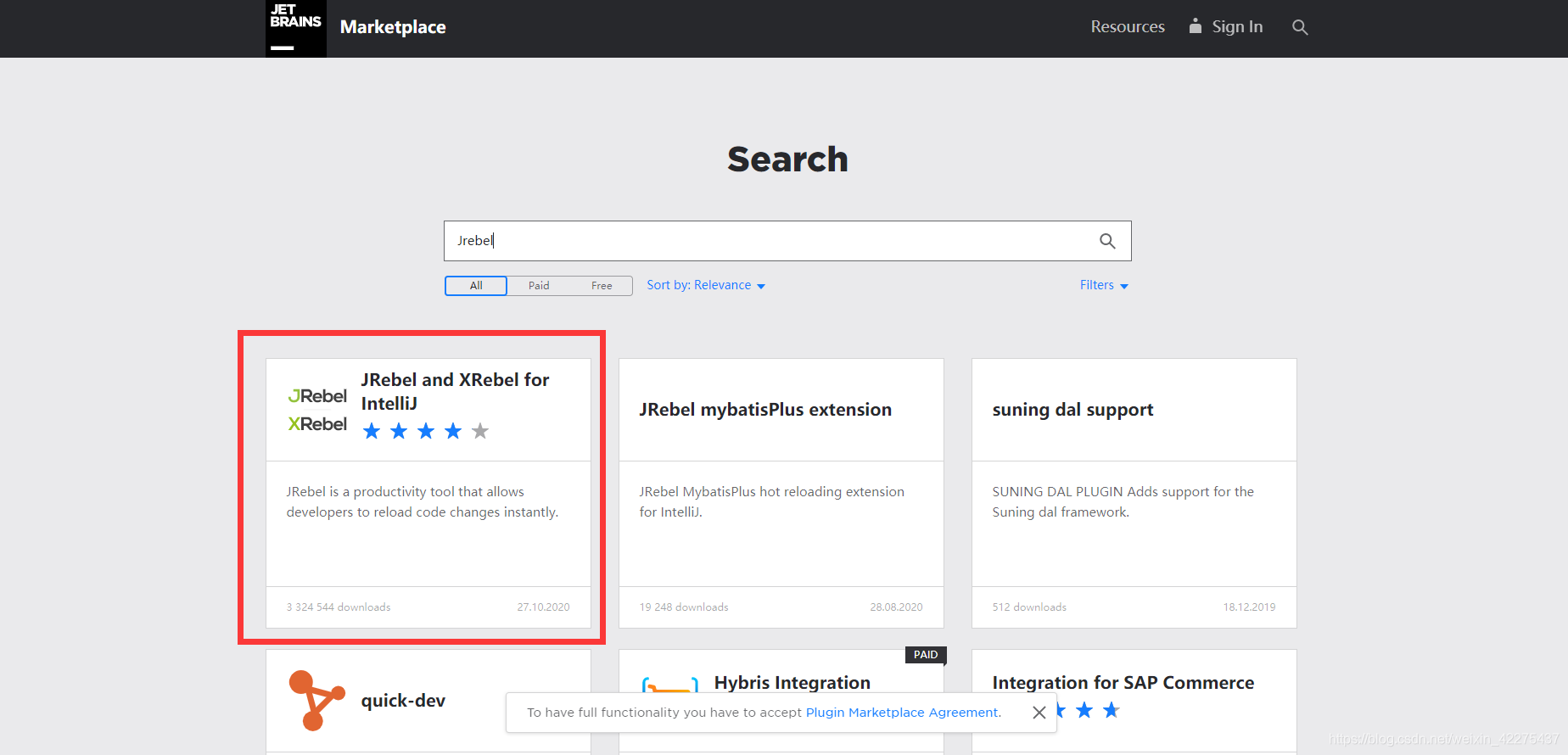Open the Plugin Marketplace Agreement link
Screen dimensions: 1568x755
902,713
